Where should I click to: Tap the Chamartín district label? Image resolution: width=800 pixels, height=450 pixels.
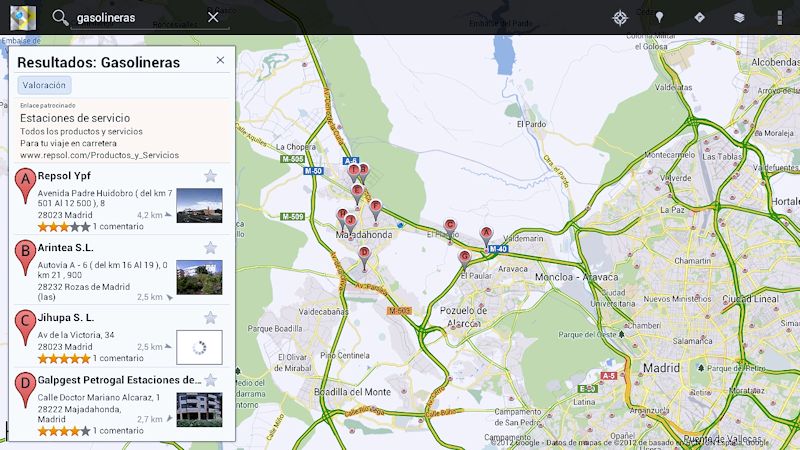692,261
